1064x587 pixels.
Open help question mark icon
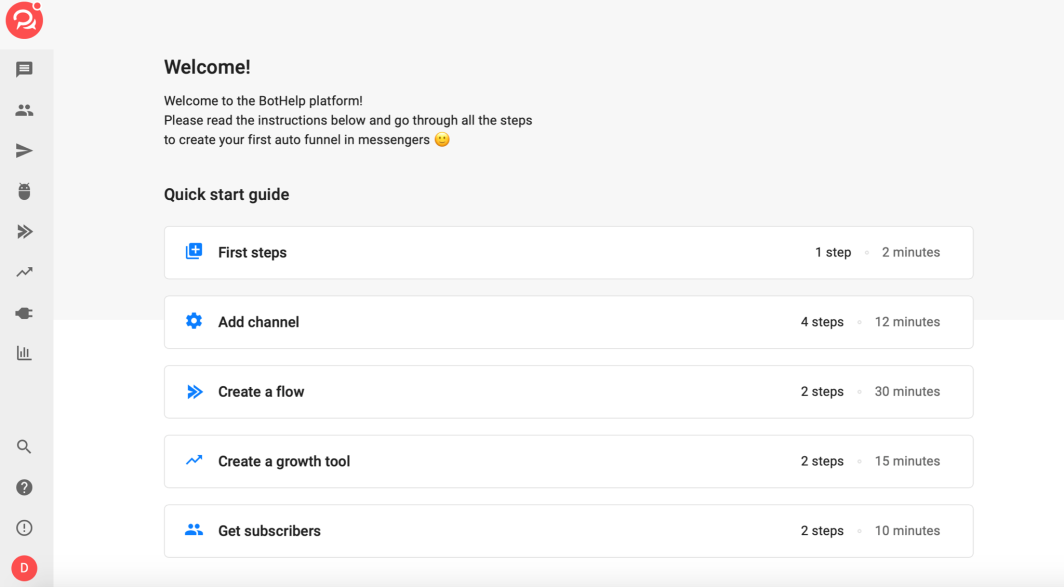point(24,487)
